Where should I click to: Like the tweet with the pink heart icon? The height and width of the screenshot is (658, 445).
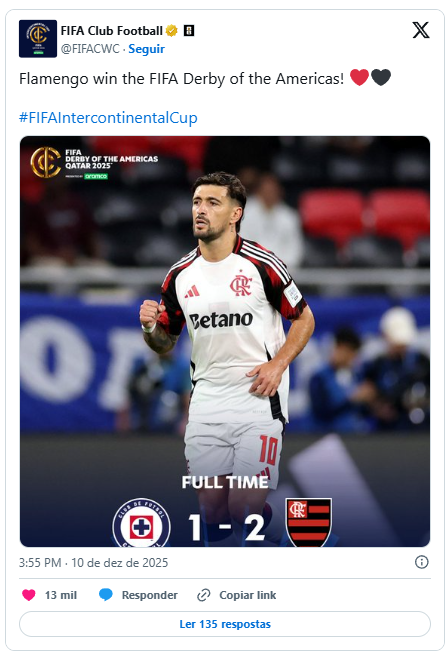(x=29, y=595)
